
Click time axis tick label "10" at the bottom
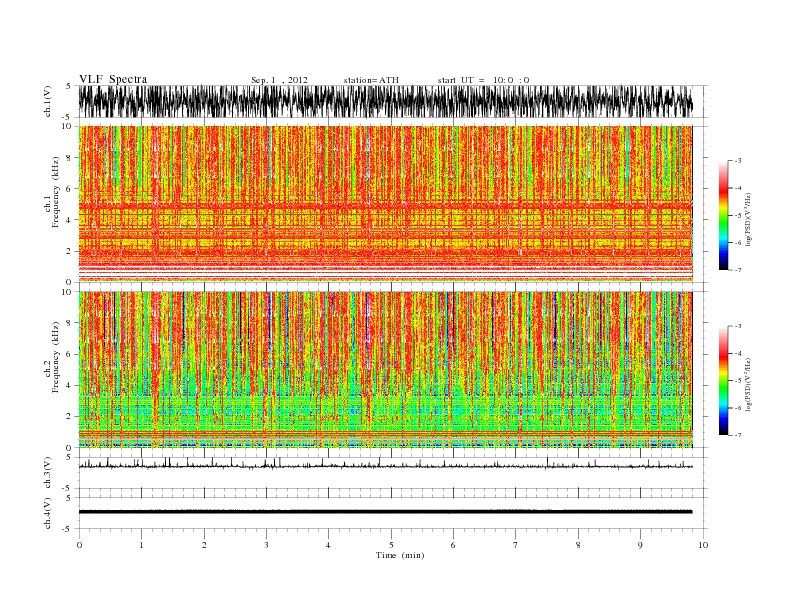pyautogui.click(x=703, y=545)
